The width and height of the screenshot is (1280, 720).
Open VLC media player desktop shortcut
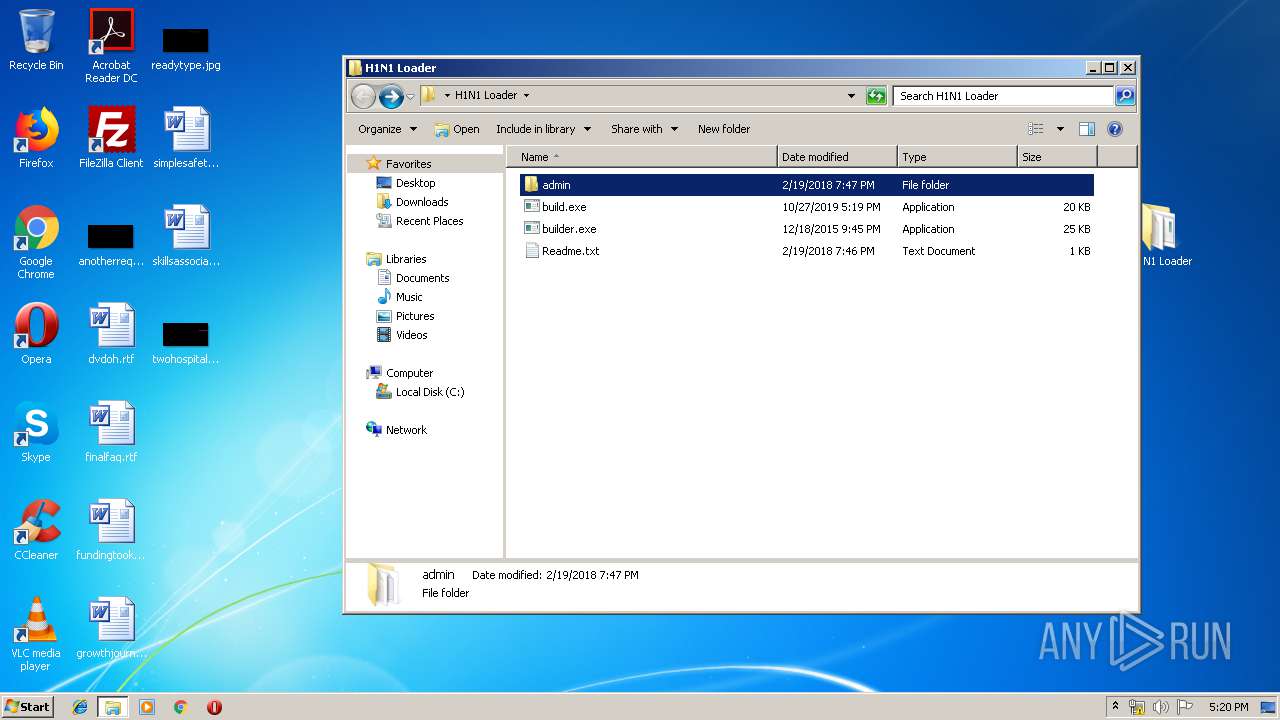[x=36, y=634]
